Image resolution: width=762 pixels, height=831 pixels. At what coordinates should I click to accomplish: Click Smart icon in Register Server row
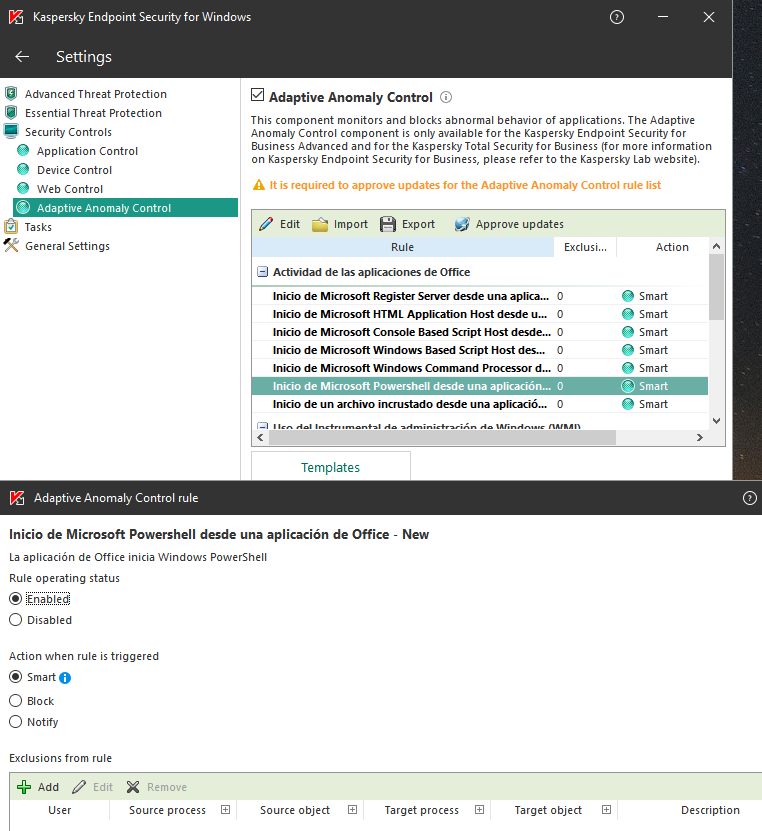[628, 296]
